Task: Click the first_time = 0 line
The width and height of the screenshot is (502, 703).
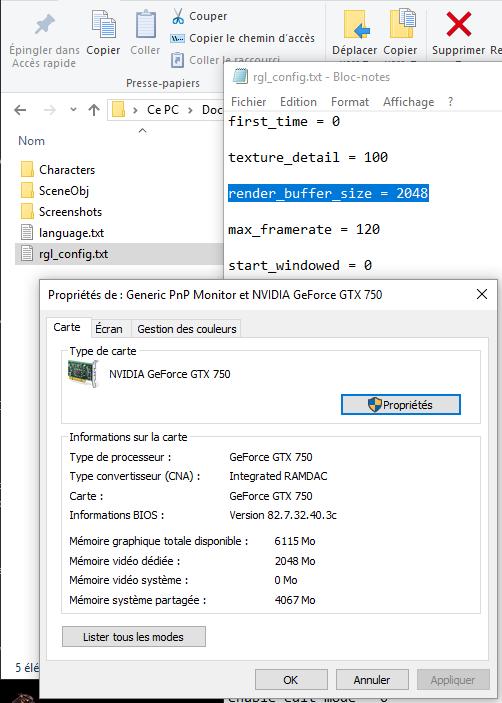Action: pos(284,122)
